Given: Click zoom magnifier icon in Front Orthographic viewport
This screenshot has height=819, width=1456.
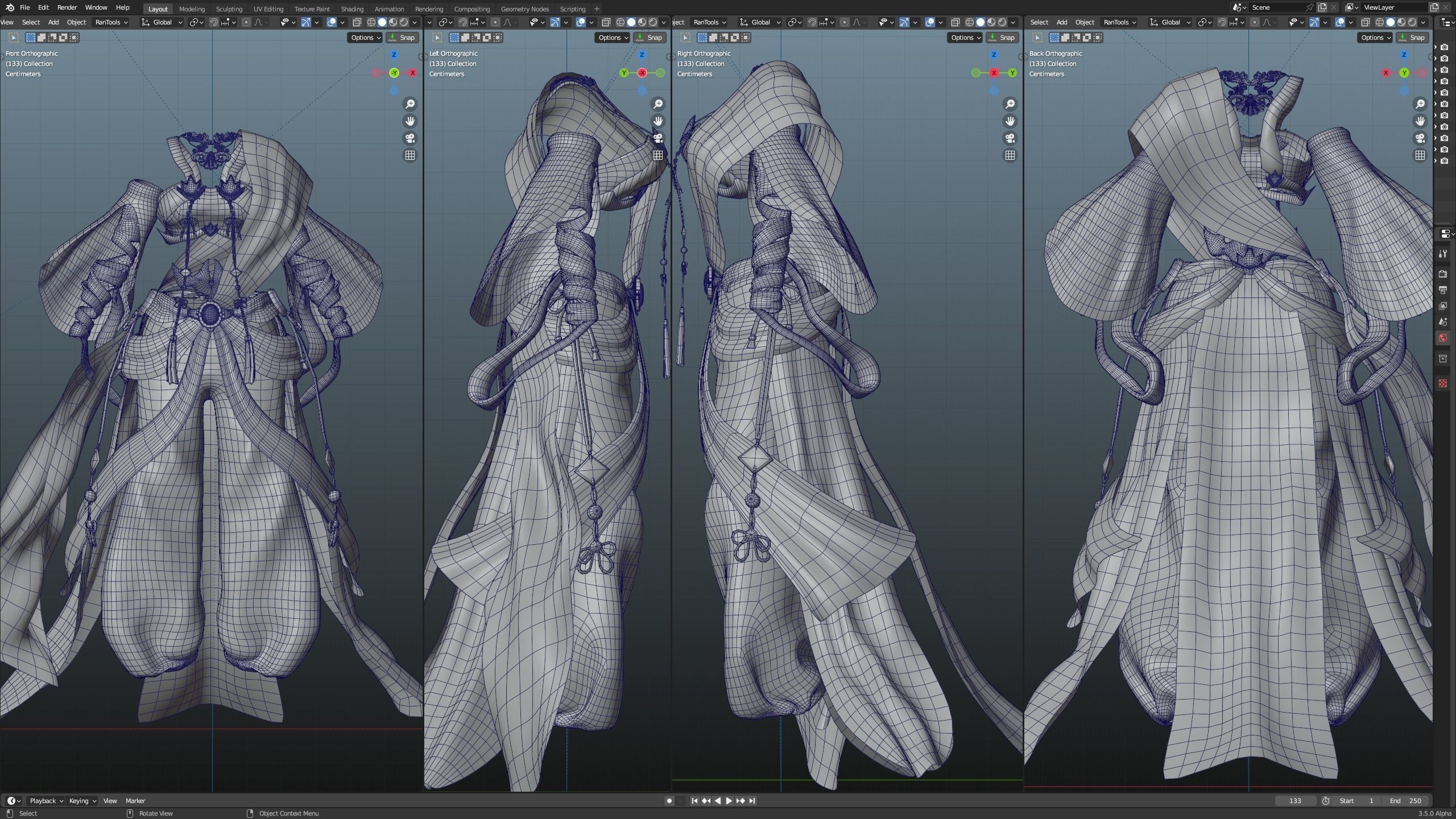Looking at the screenshot, I should tap(409, 104).
